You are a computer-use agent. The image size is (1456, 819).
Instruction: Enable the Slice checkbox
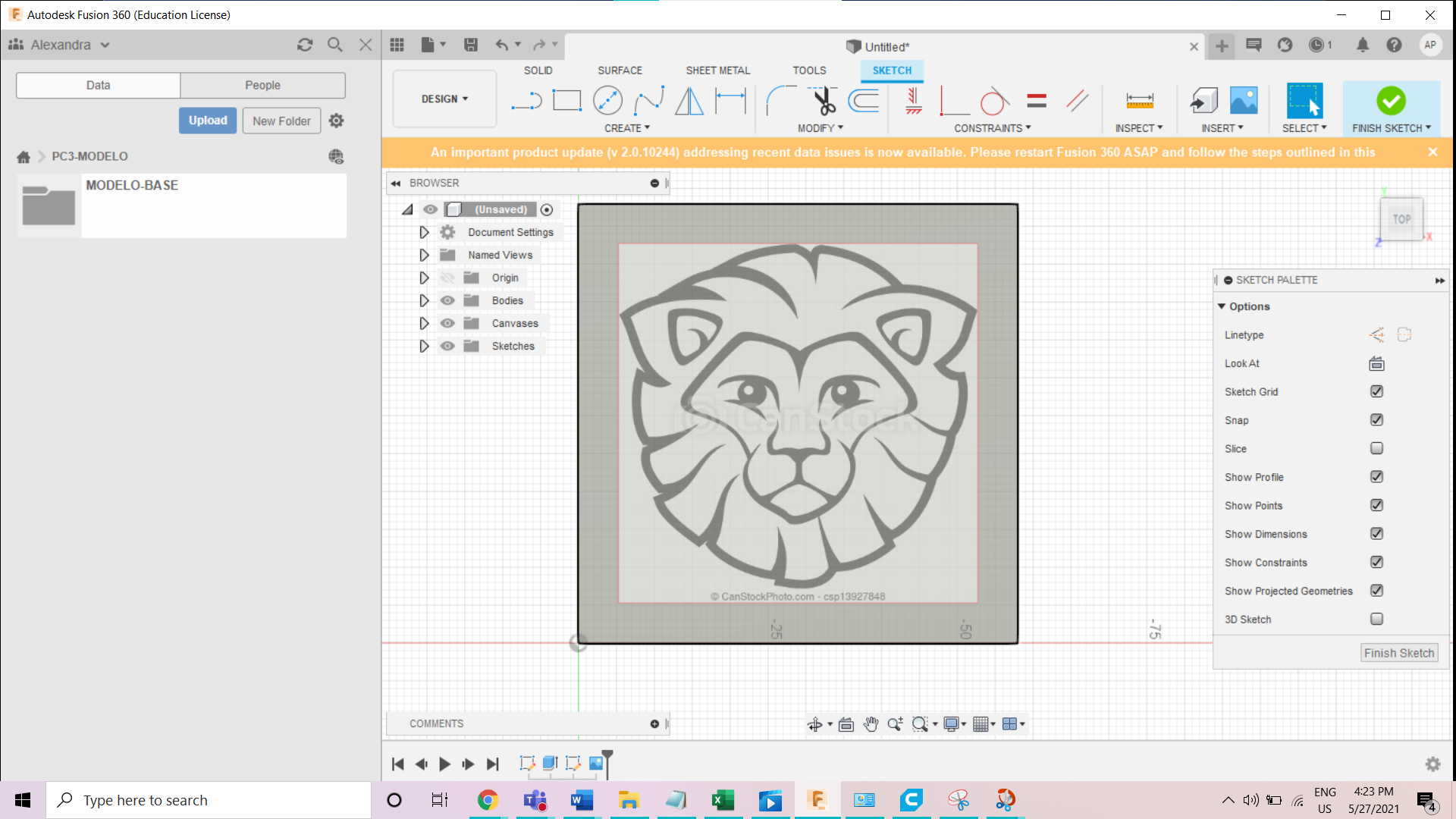coord(1376,448)
